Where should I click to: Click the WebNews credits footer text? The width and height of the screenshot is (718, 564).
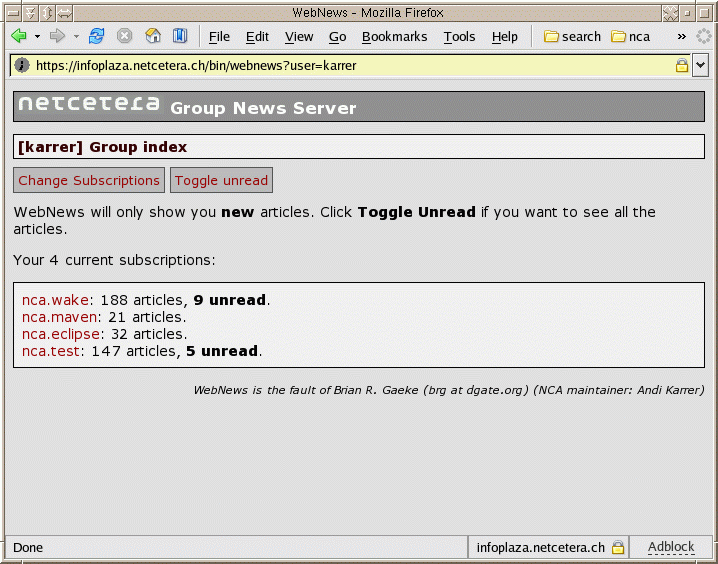(x=449, y=390)
